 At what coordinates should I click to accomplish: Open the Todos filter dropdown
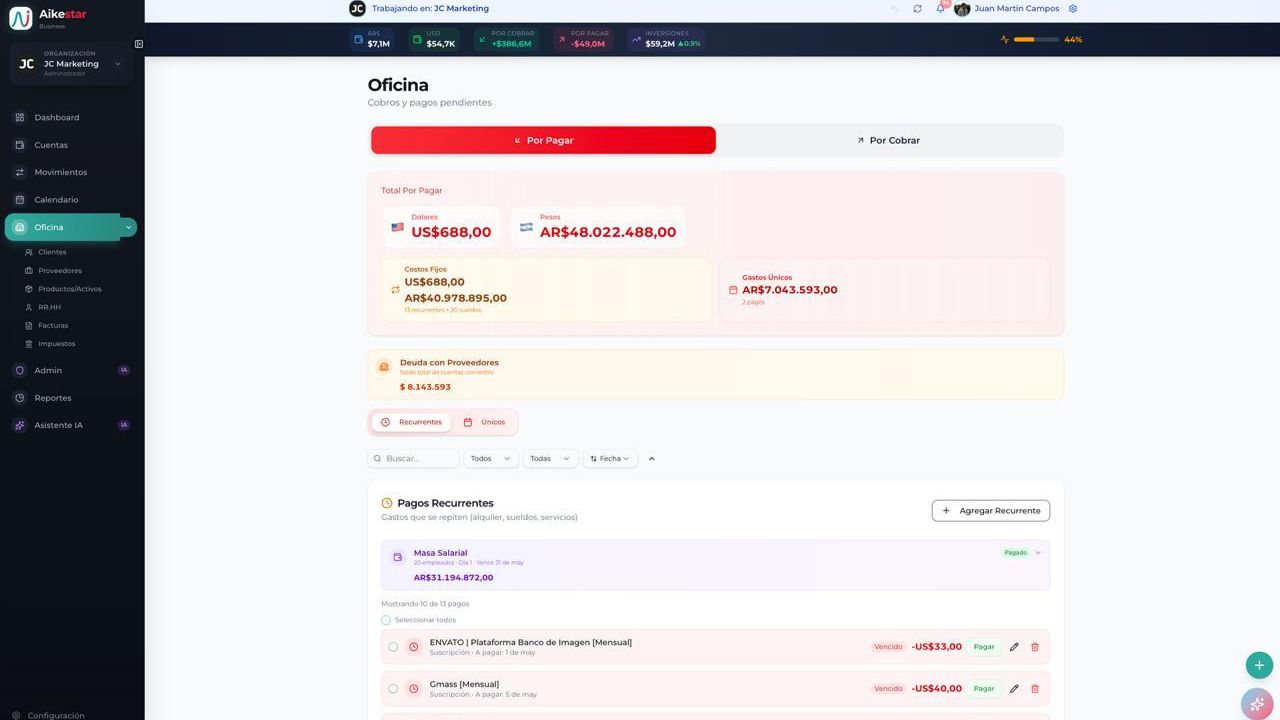pos(491,459)
